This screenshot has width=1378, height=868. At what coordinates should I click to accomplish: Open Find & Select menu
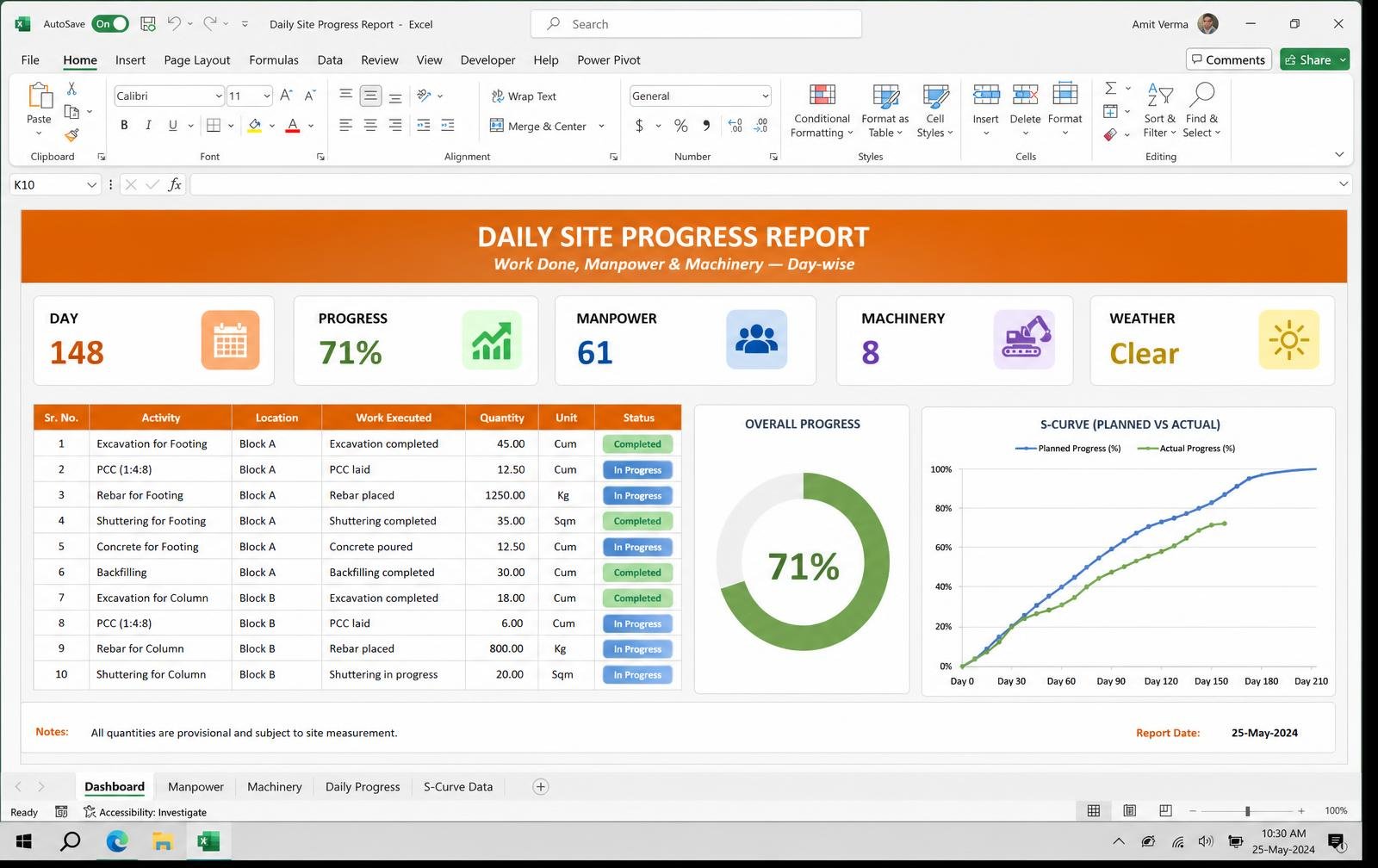[x=1201, y=111]
